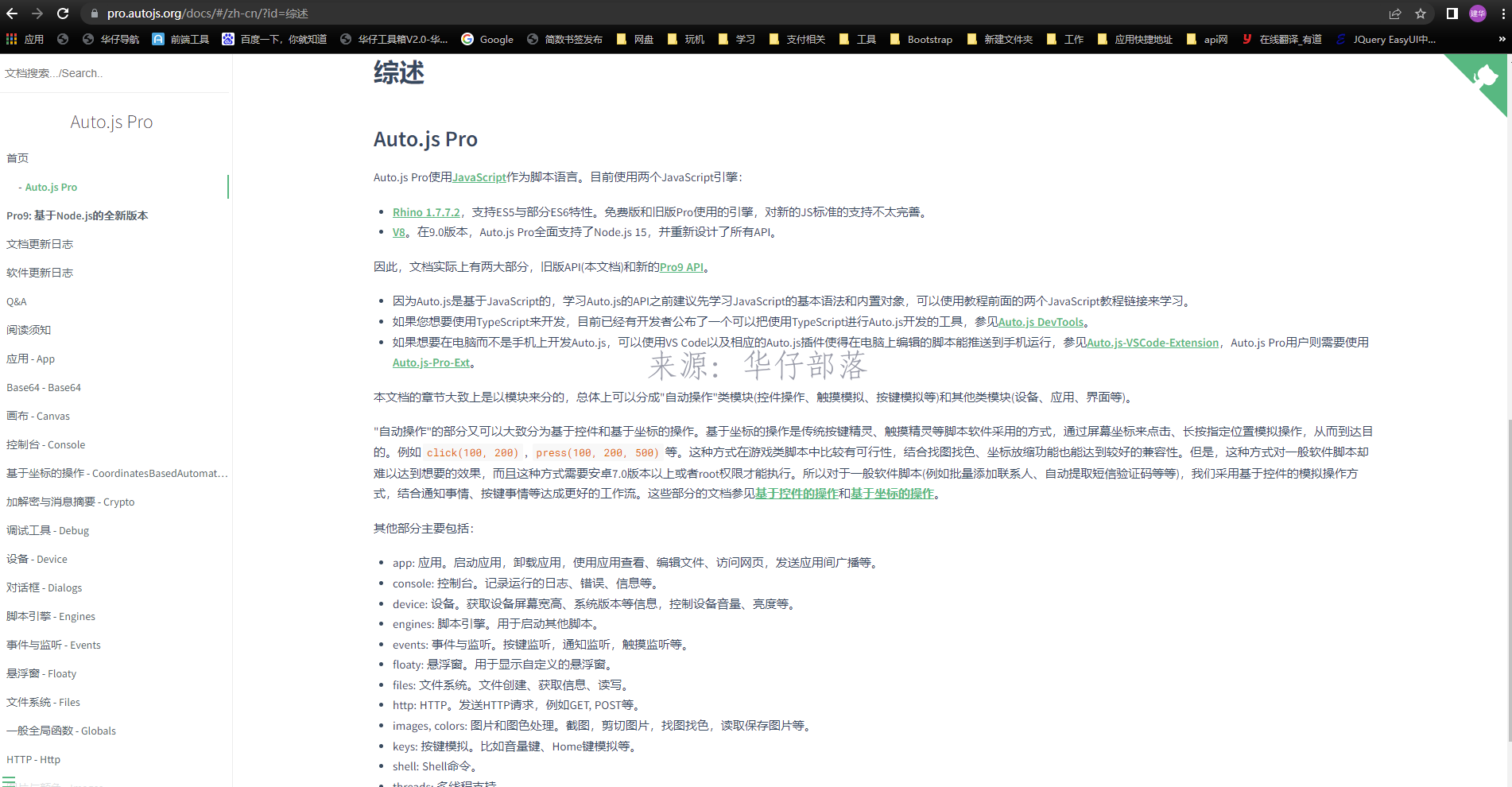Open 应用 - App documentation
Image resolution: width=1512 pixels, height=787 pixels.
[x=31, y=359]
